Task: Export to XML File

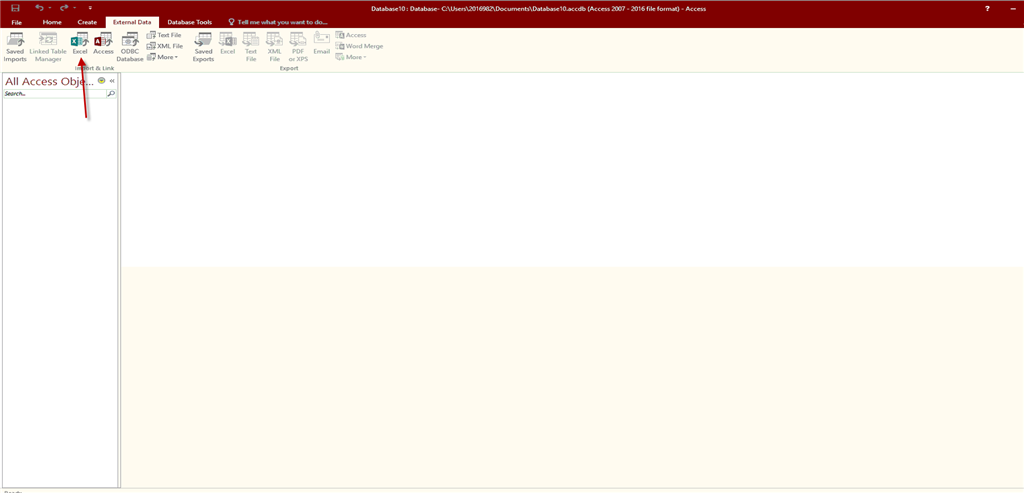Action: point(274,46)
